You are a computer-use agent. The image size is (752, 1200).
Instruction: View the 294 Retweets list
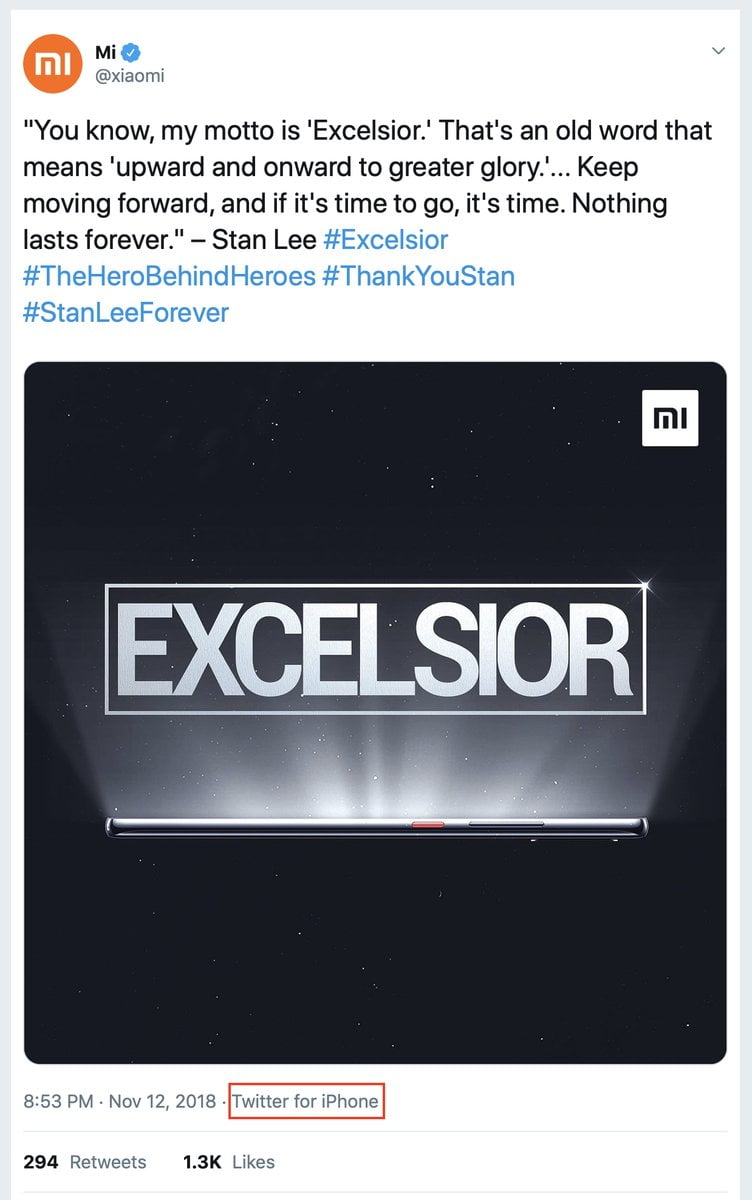85,1162
